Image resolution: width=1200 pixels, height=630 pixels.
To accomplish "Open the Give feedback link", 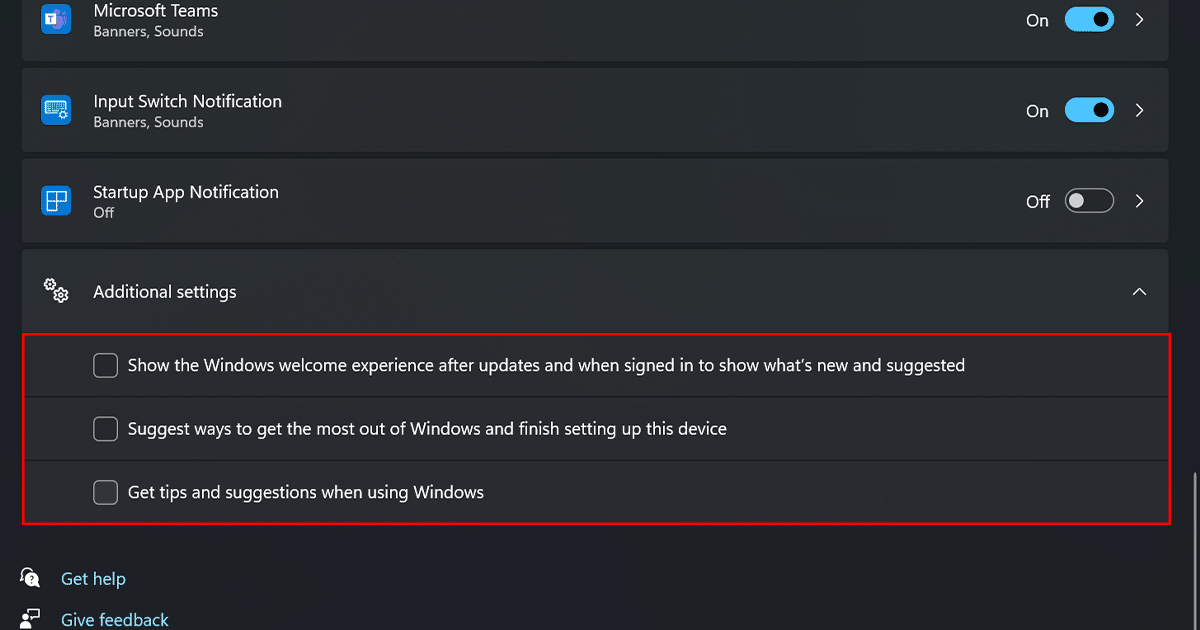I will coord(115,620).
